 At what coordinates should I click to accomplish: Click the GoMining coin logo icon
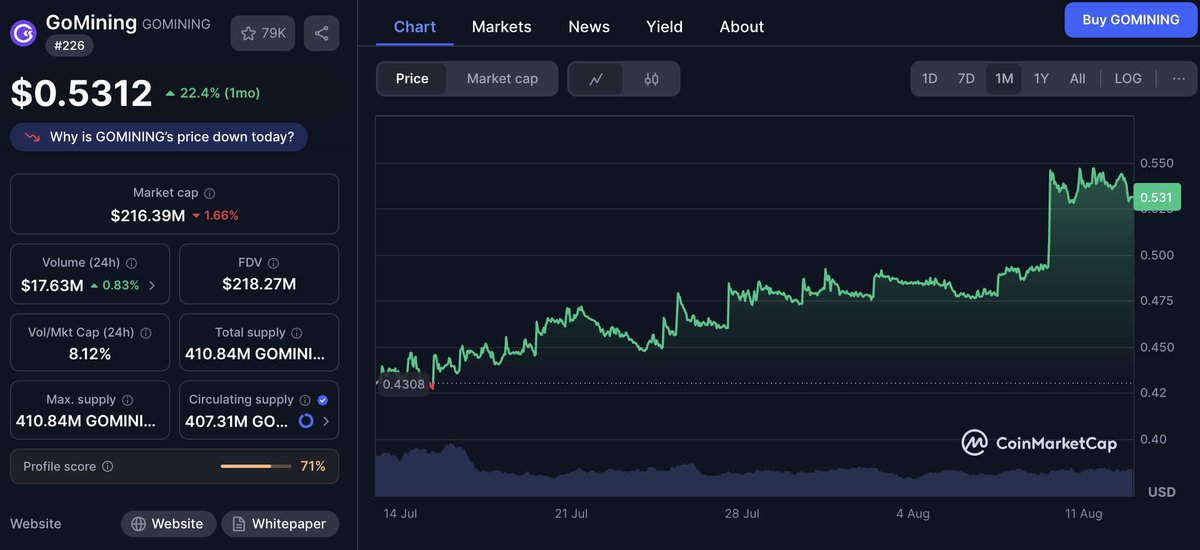25,33
